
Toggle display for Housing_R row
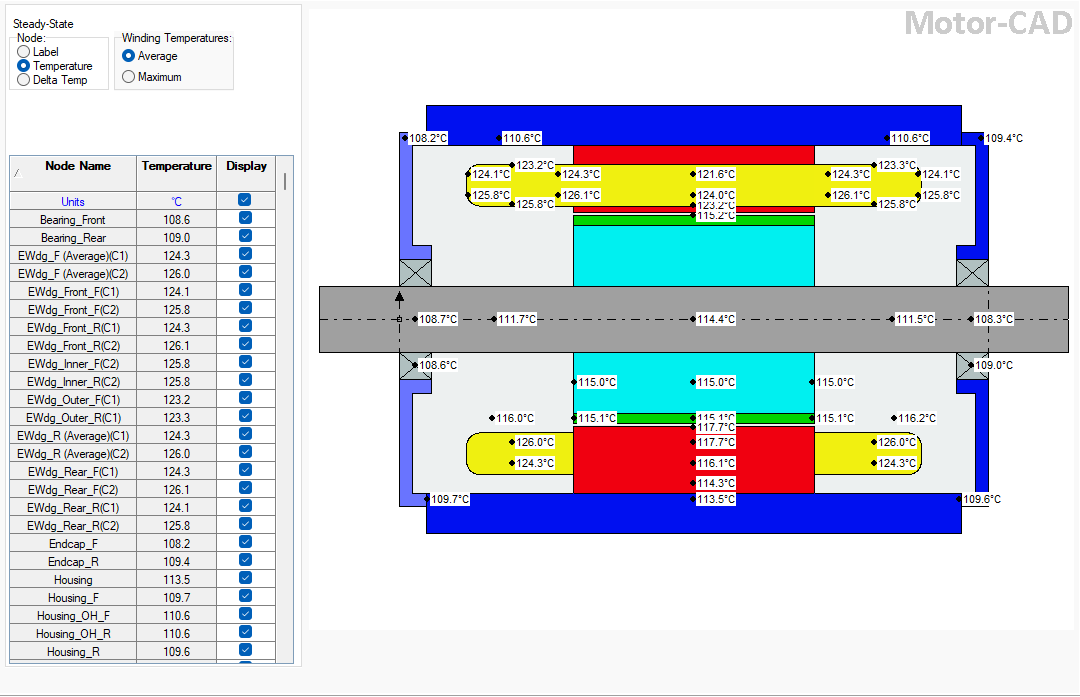point(245,649)
